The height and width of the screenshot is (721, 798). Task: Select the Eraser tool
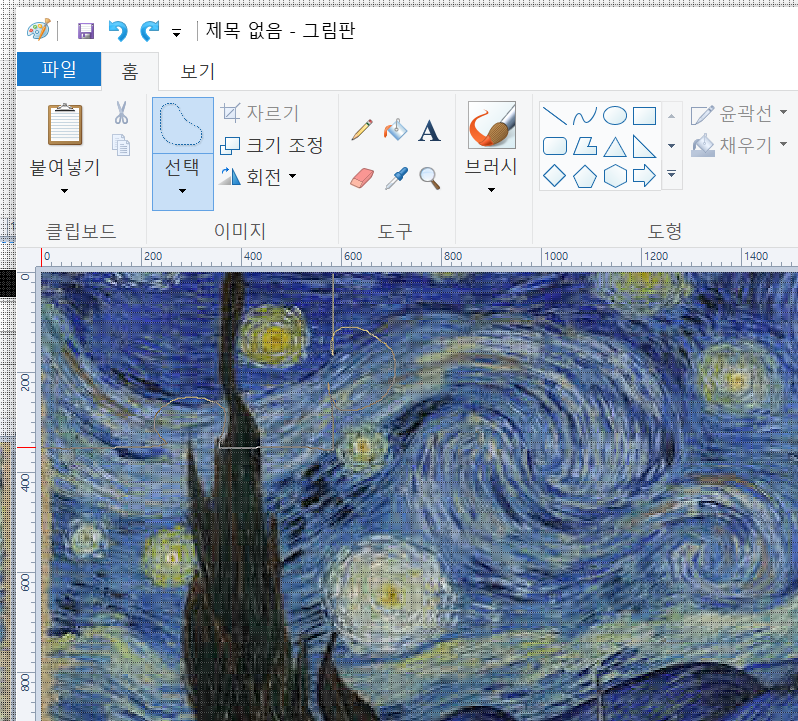tap(362, 178)
